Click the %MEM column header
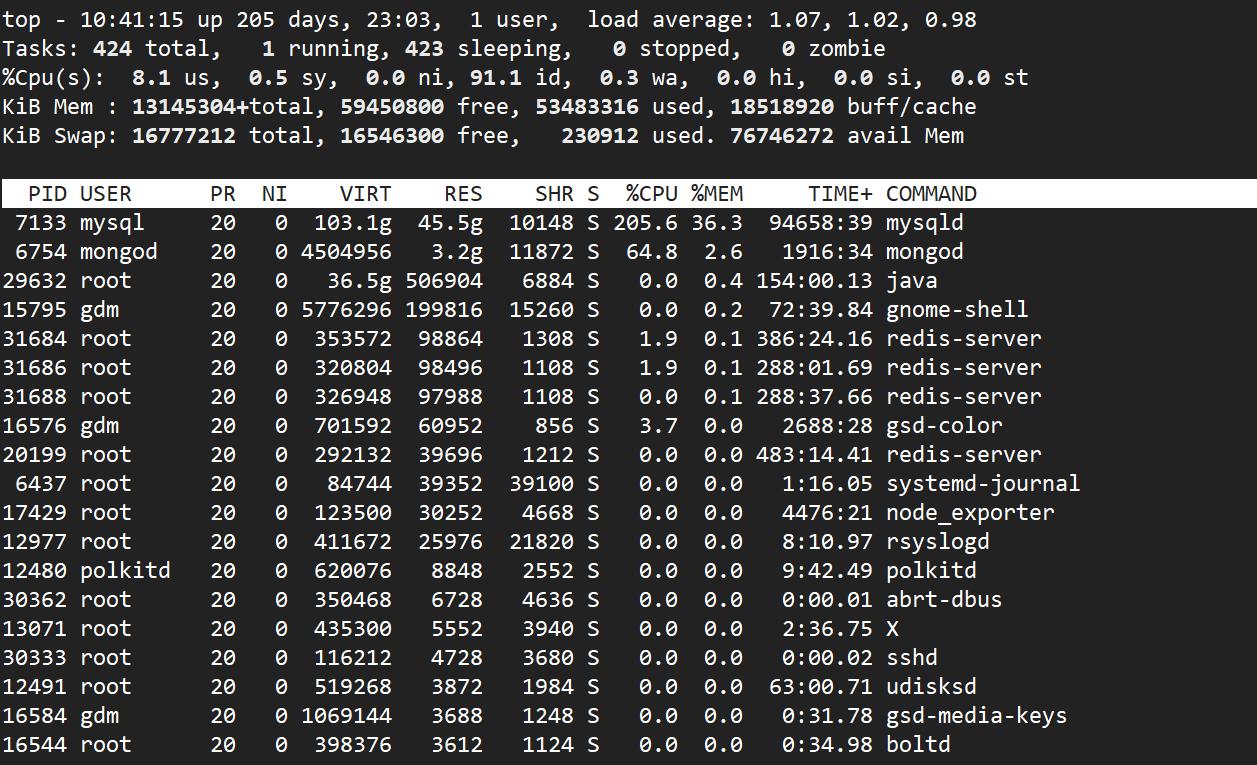The width and height of the screenshot is (1257, 765). (x=717, y=194)
